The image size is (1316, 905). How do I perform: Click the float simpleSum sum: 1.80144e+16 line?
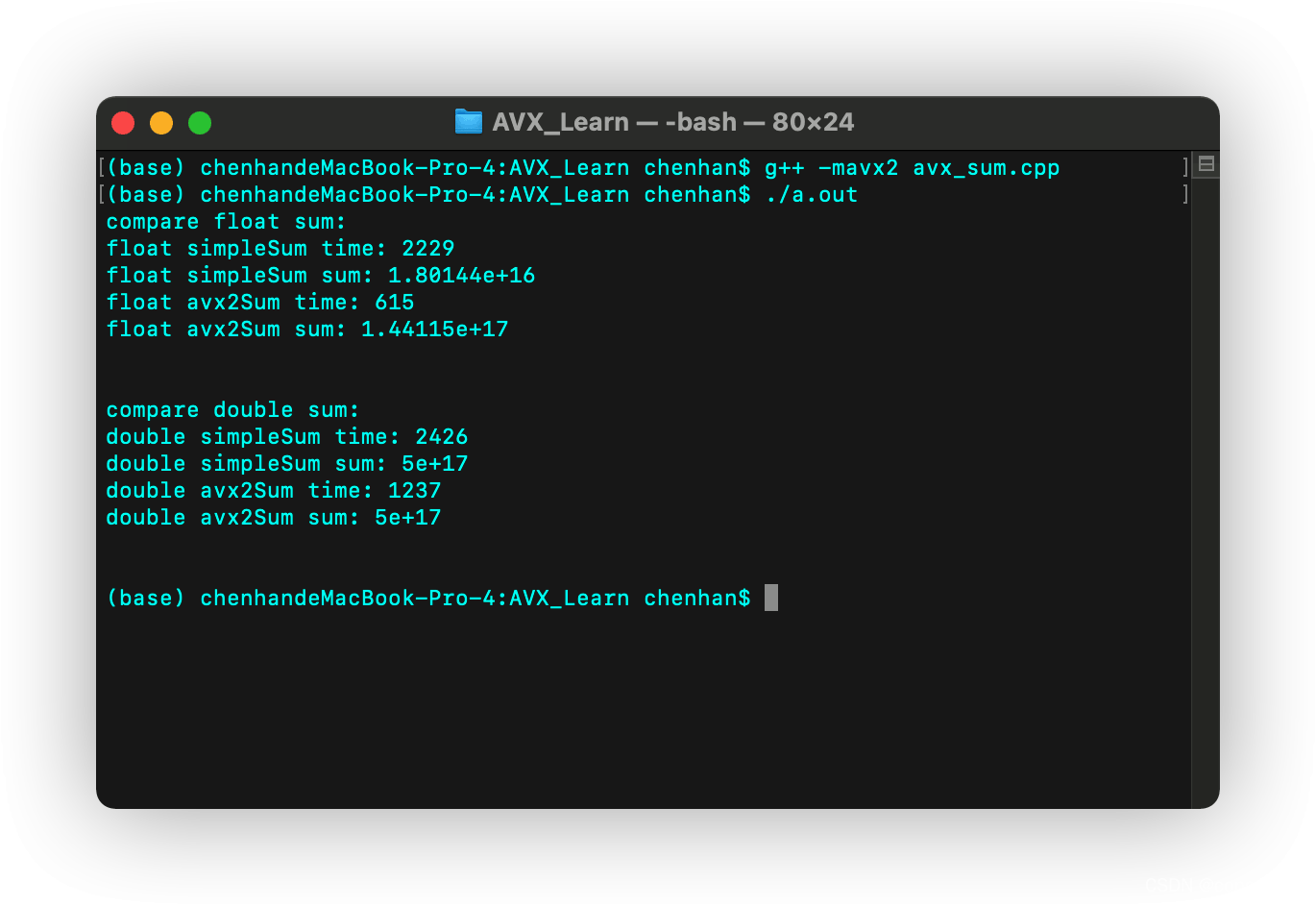click(x=320, y=276)
